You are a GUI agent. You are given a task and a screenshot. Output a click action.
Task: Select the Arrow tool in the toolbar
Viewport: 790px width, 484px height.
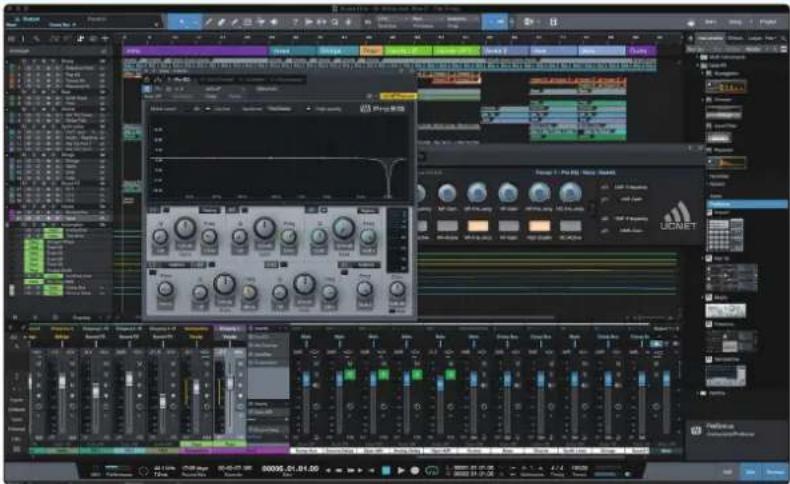181,22
